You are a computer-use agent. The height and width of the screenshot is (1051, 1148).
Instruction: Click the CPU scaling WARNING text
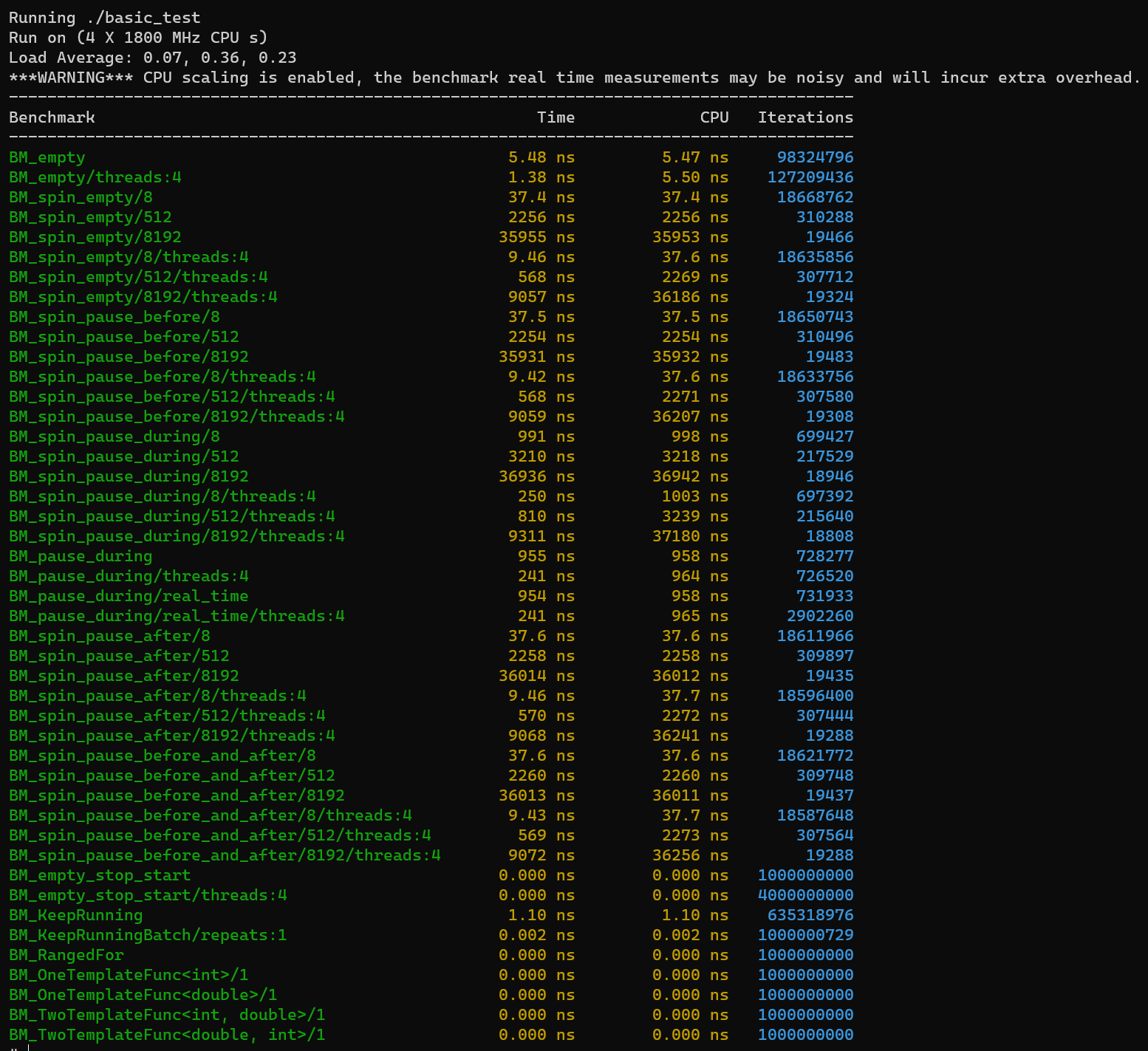(x=575, y=78)
